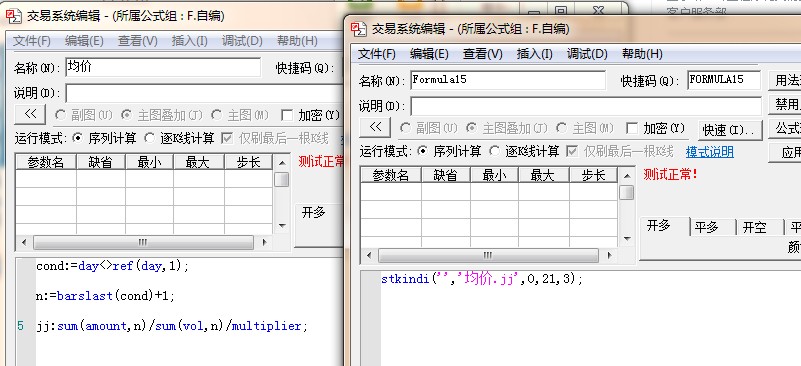Image resolution: width=801 pixels, height=366 pixels.
Task: Select 主图叠加 radio in 均价 window
Action: (x=126, y=115)
